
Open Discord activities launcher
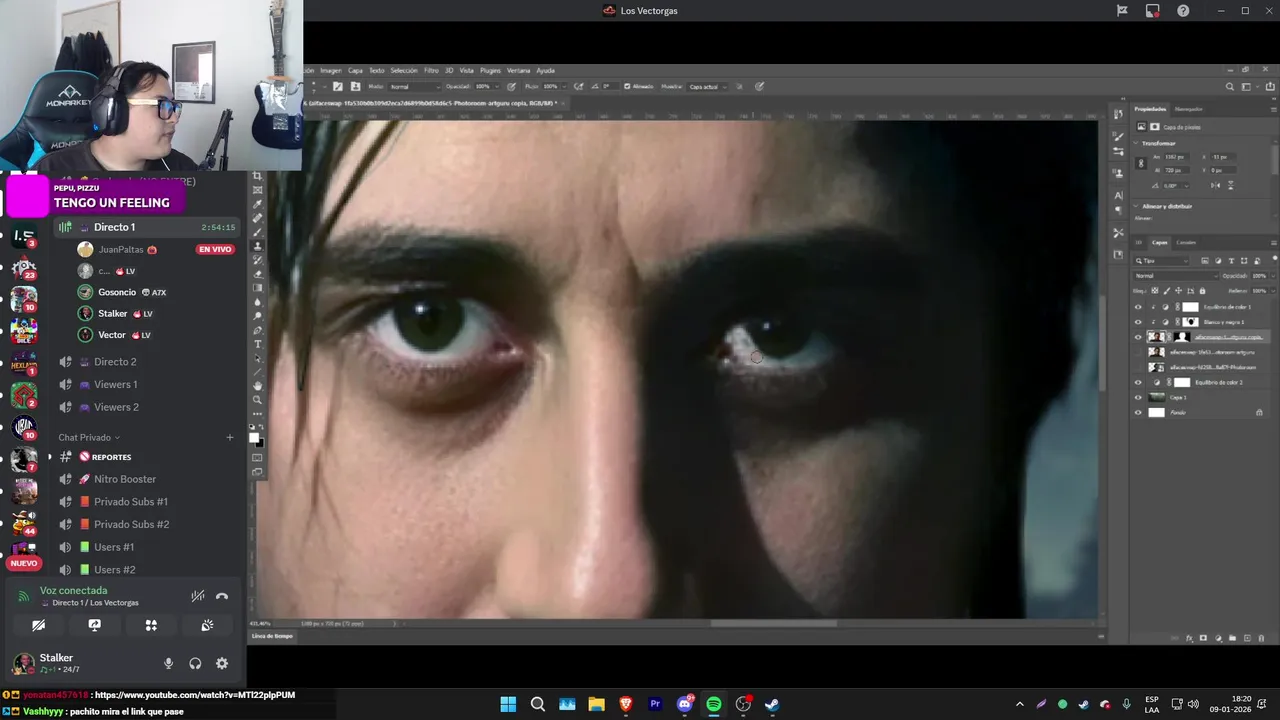click(x=151, y=625)
